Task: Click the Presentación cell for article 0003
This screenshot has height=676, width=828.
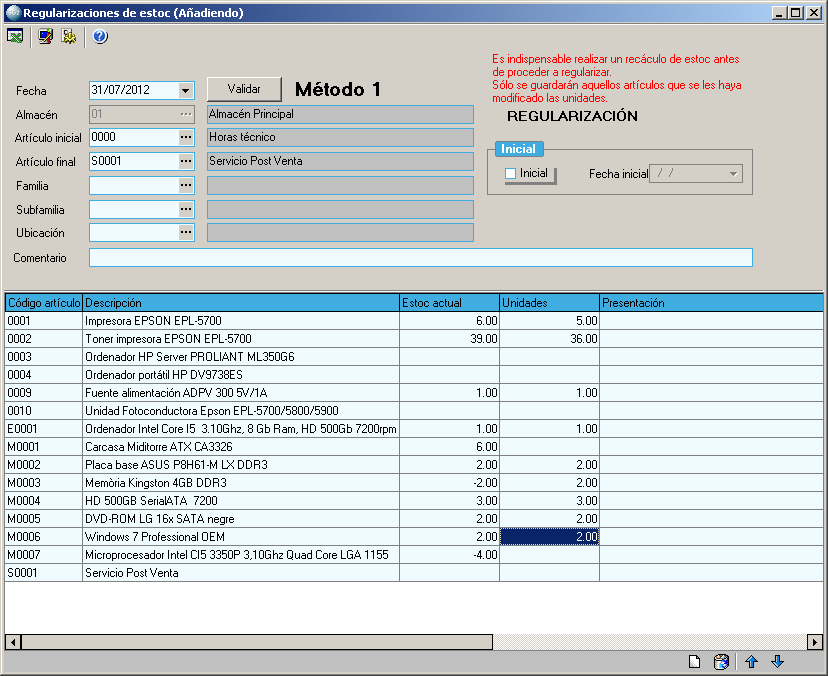Action: [712, 356]
